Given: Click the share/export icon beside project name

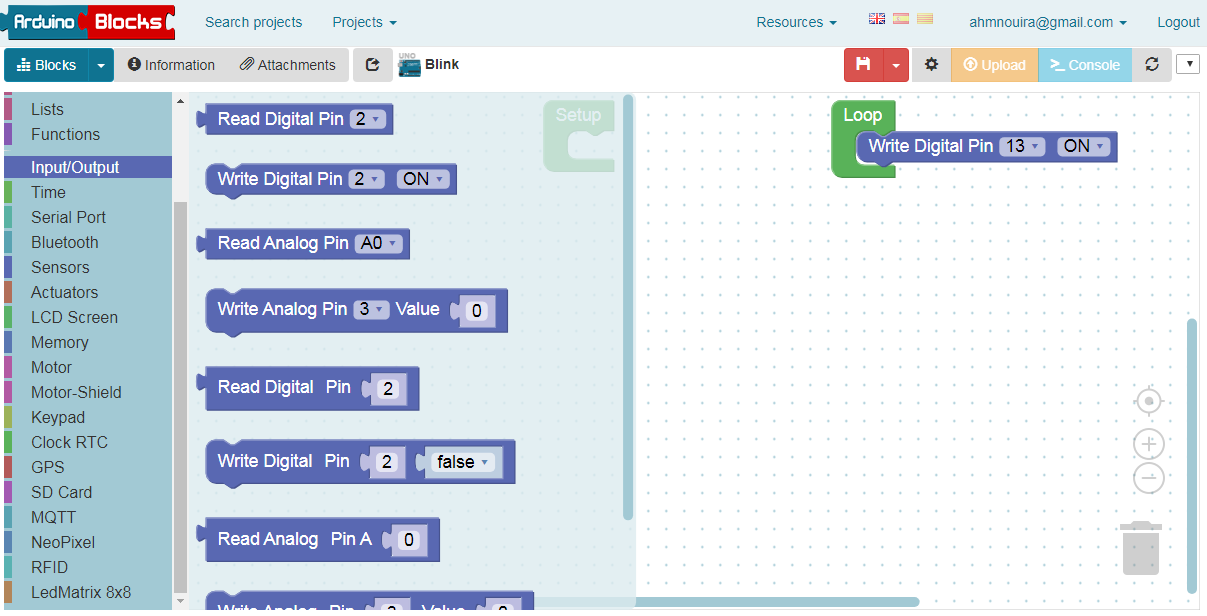Looking at the screenshot, I should point(372,64).
